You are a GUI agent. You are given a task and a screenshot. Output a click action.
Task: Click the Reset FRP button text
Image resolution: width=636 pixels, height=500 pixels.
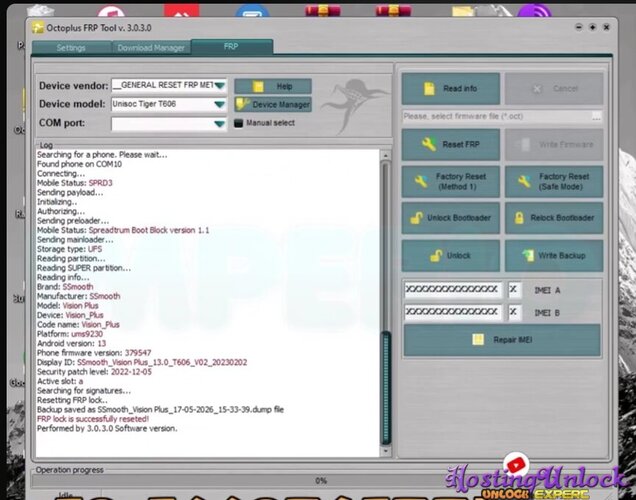(461, 144)
